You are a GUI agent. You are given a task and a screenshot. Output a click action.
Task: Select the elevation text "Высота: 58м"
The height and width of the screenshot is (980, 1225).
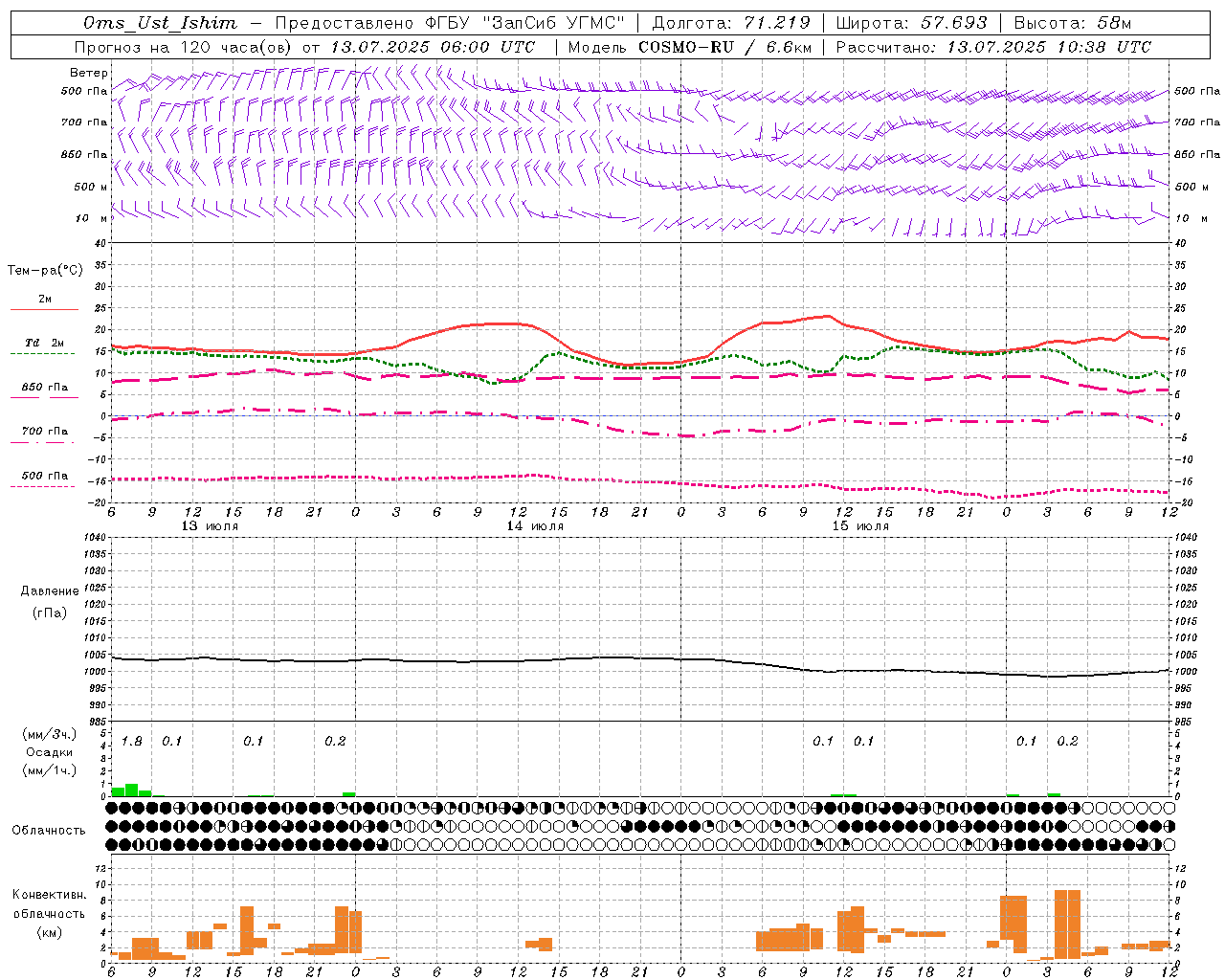1073,23
